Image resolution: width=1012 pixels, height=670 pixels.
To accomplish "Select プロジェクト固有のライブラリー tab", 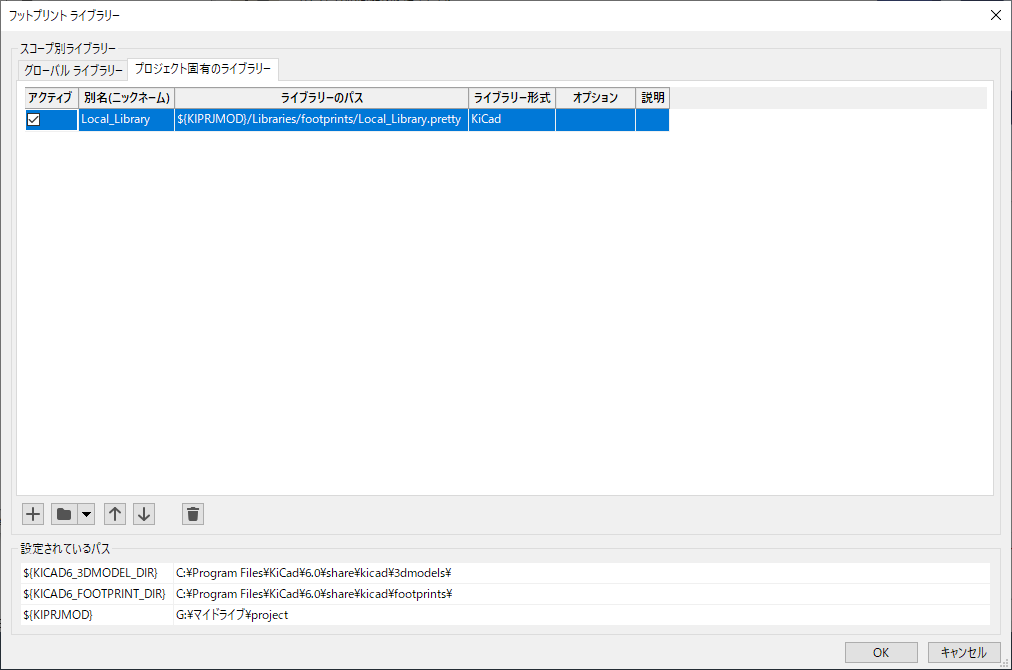I will tap(203, 70).
